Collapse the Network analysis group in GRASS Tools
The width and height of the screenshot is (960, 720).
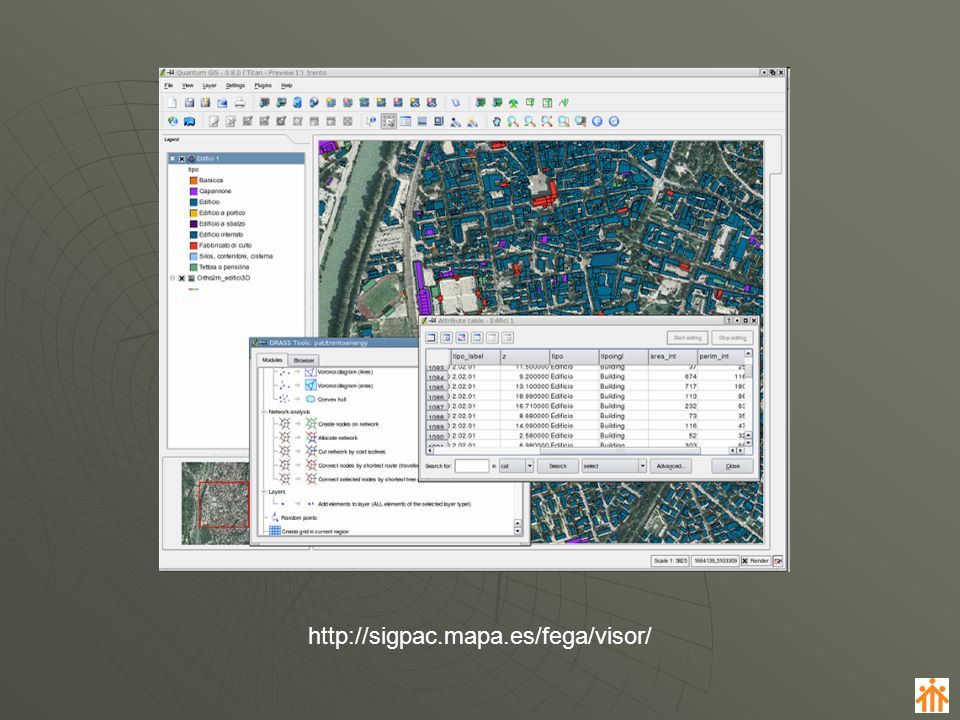tap(264, 412)
